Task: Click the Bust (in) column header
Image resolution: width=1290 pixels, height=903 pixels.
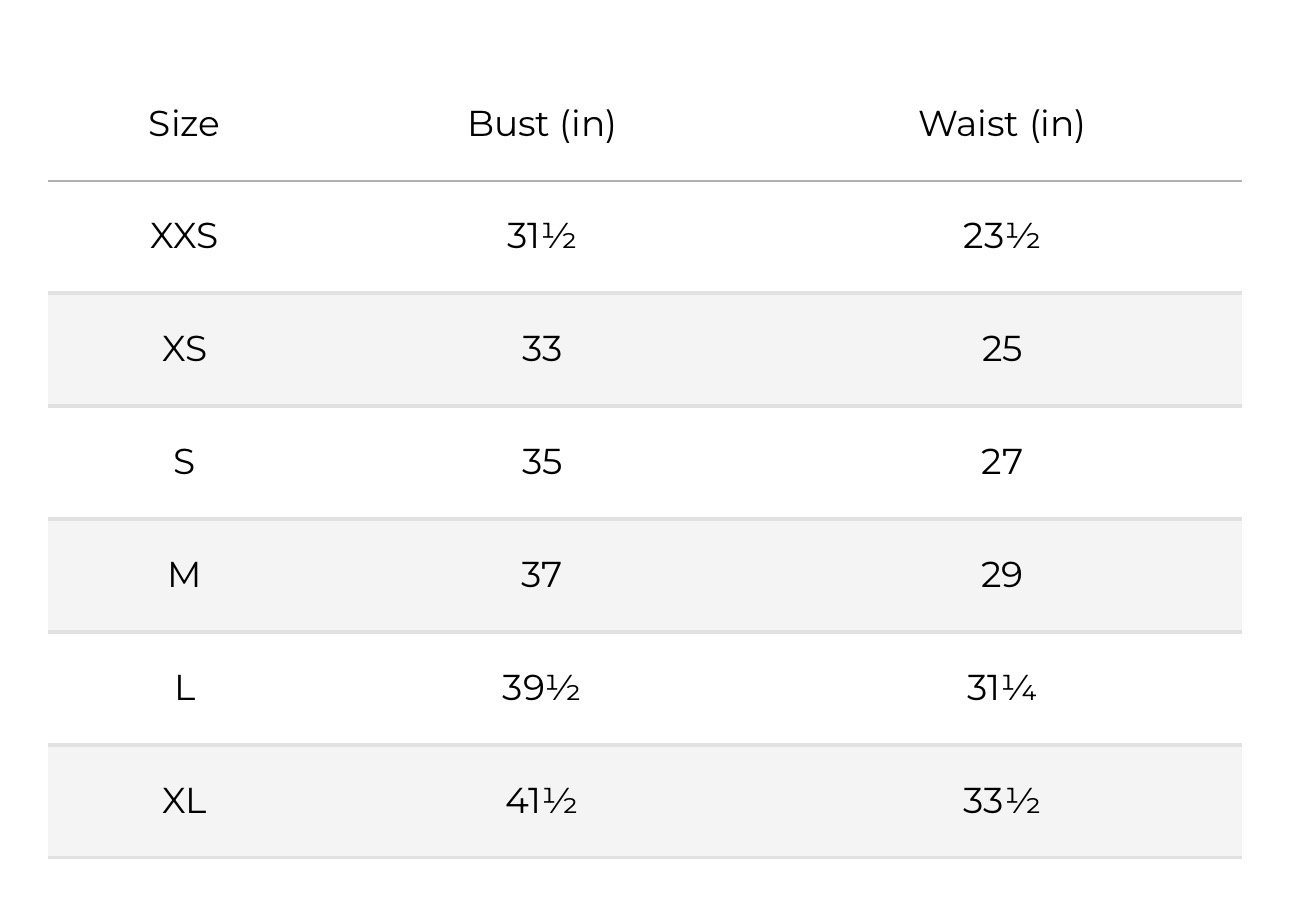Action: 541,124
